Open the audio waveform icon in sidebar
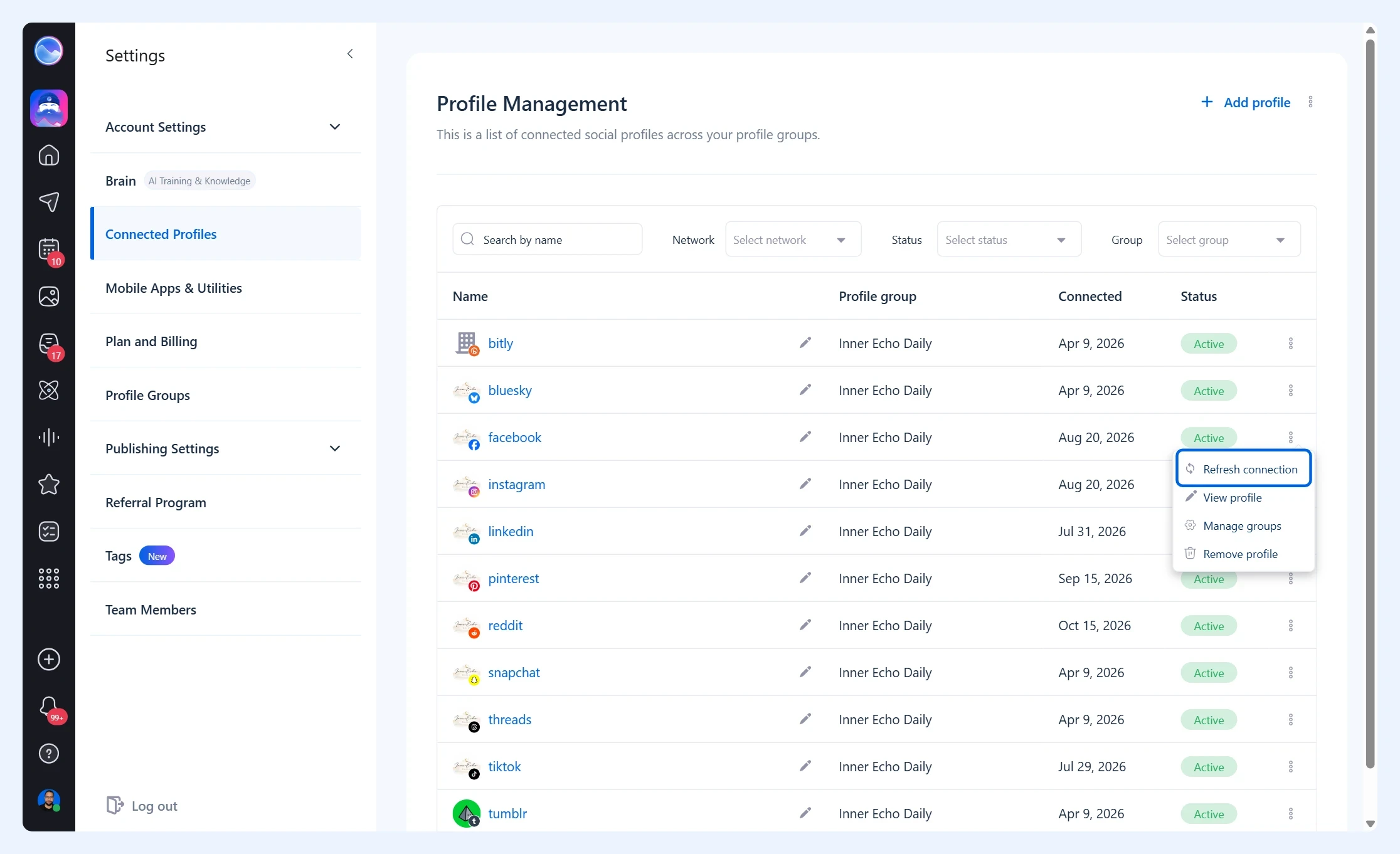Viewport: 1400px width, 854px height. click(x=49, y=437)
